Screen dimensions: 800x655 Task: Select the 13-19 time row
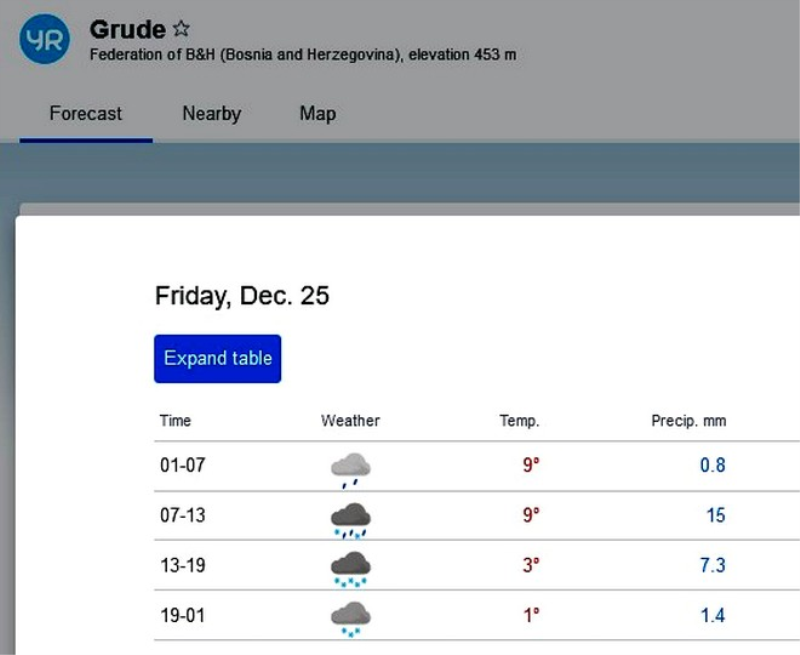coord(182,565)
